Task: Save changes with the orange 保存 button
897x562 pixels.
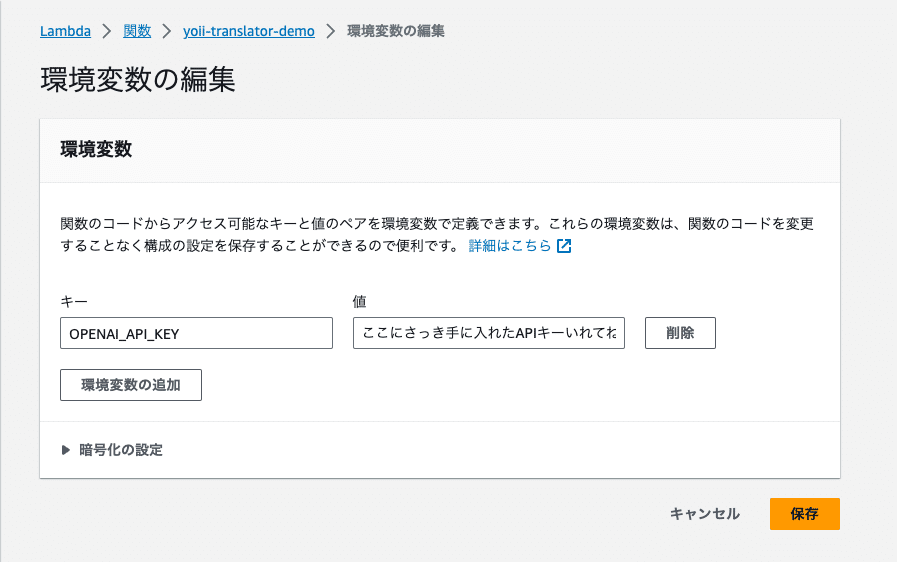Action: pos(805,514)
